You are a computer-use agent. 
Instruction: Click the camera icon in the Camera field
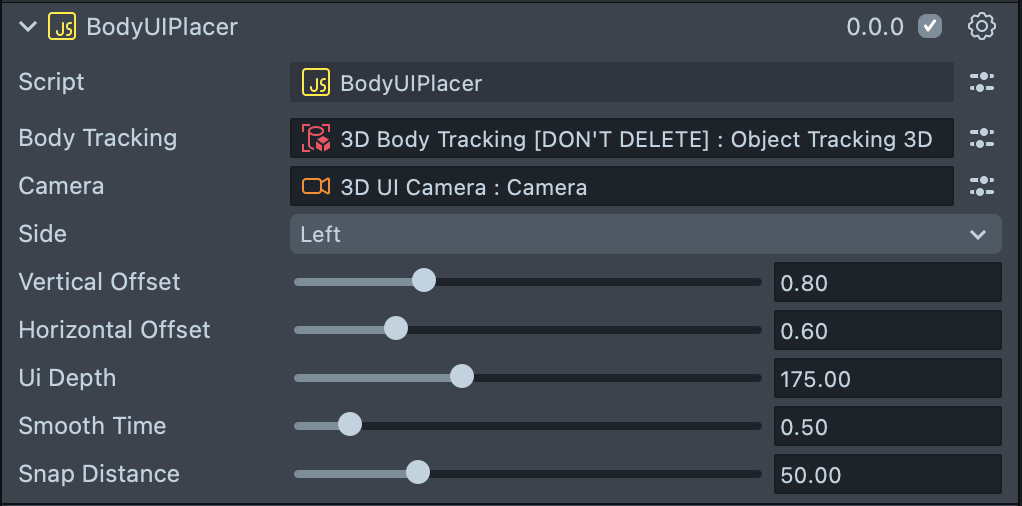tap(317, 186)
